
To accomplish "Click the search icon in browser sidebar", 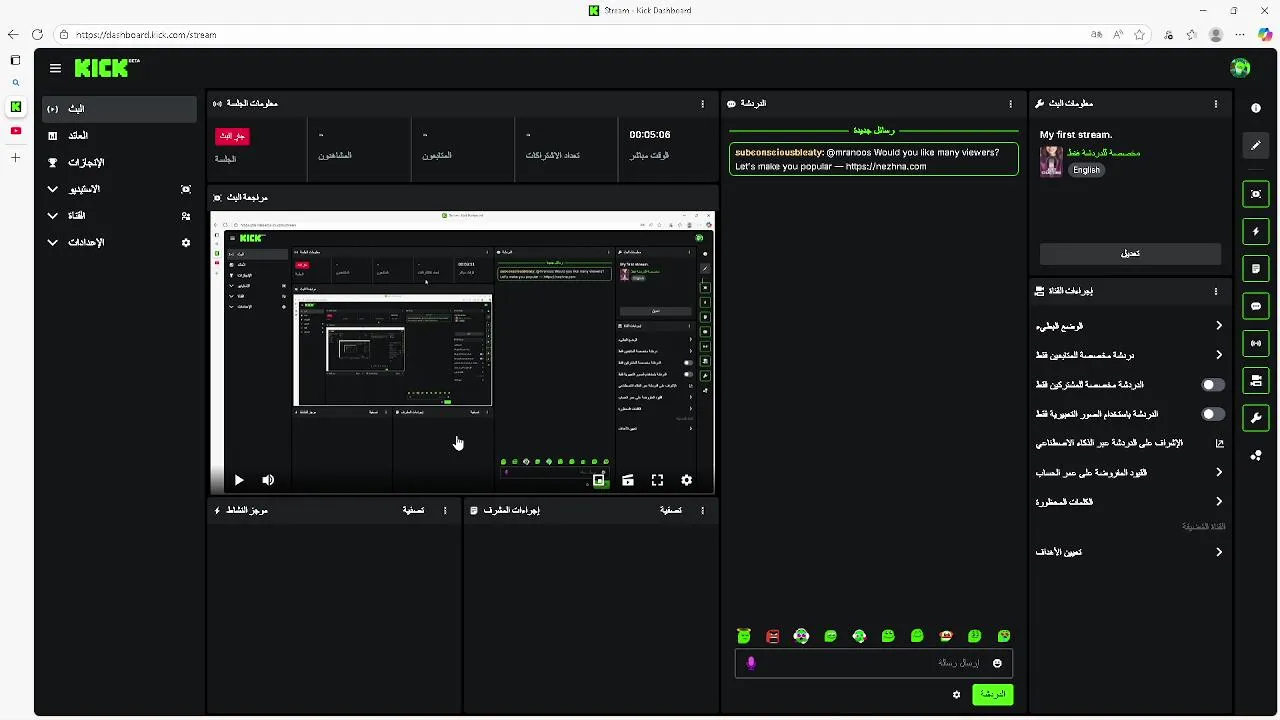I will point(15,83).
